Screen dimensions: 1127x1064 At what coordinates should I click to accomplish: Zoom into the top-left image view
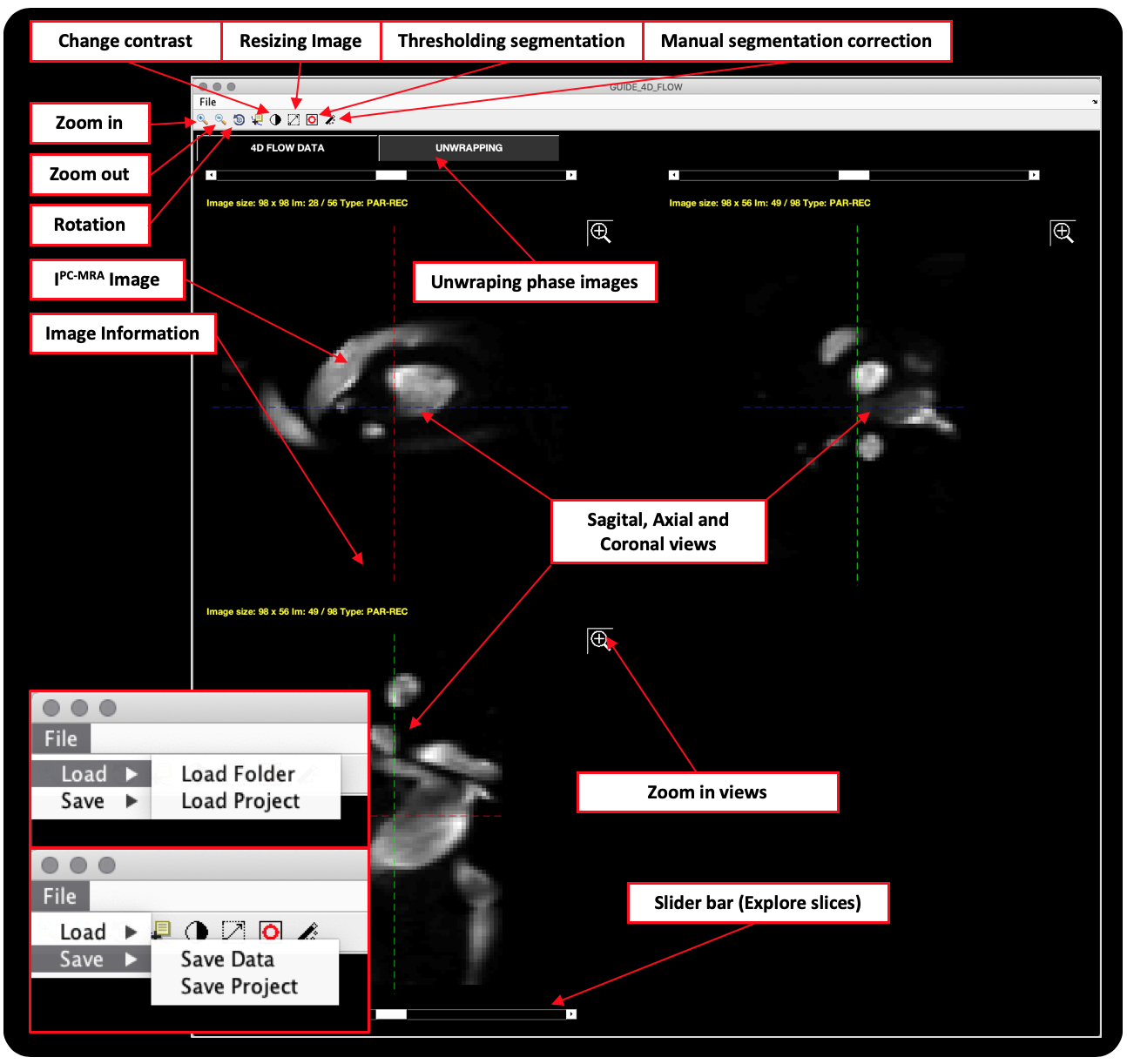[x=600, y=232]
